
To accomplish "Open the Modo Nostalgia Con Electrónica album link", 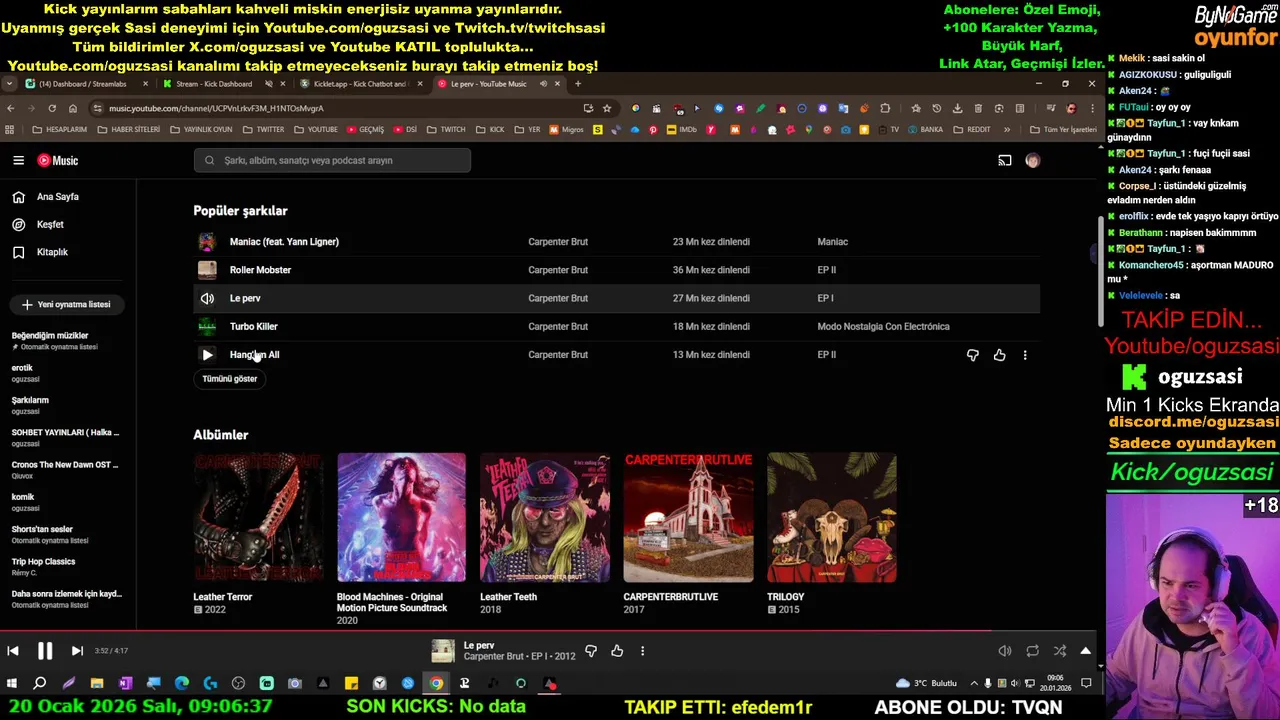I will pyautogui.click(x=883, y=326).
